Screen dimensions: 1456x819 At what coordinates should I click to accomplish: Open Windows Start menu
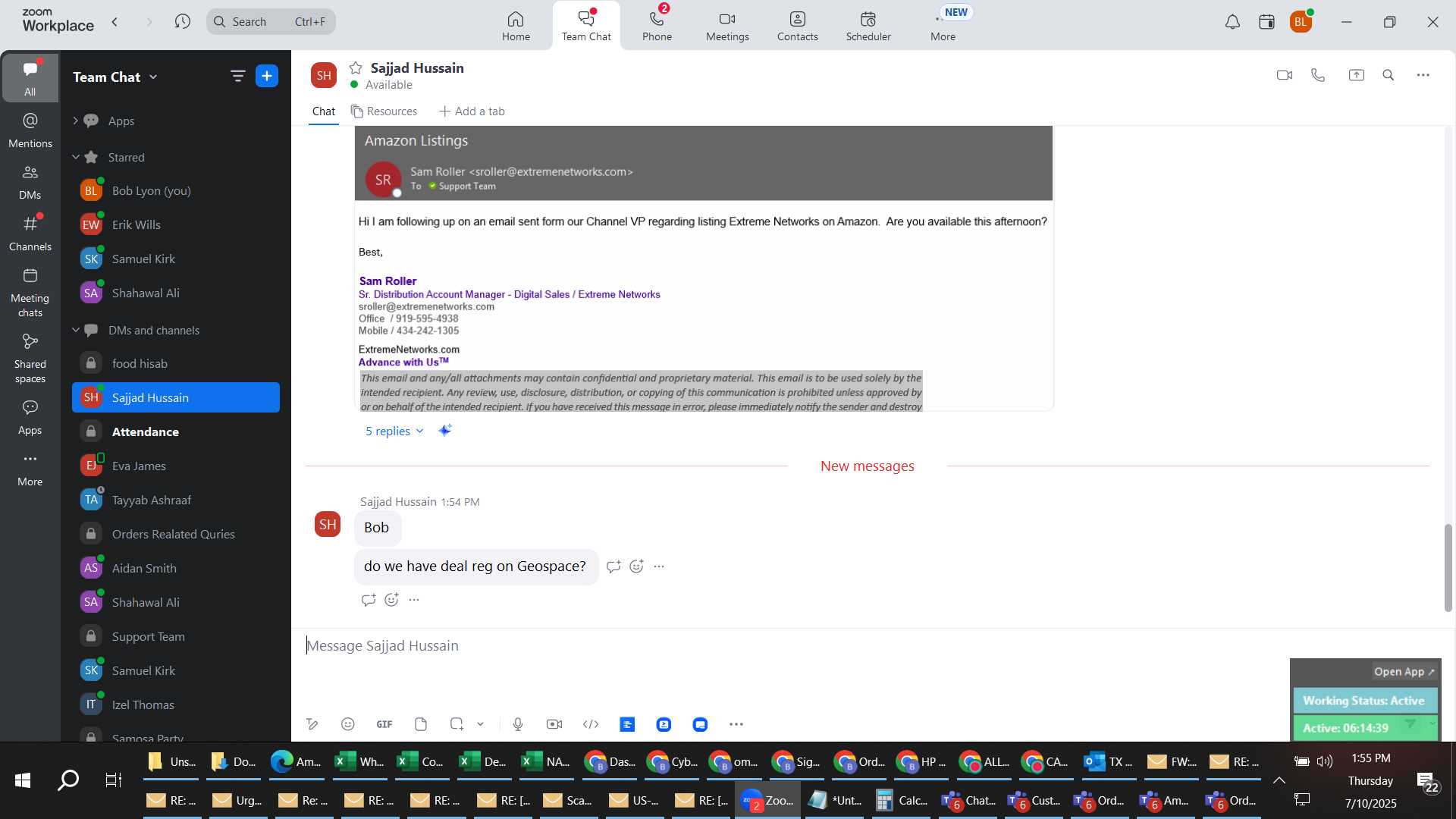pos(23,780)
